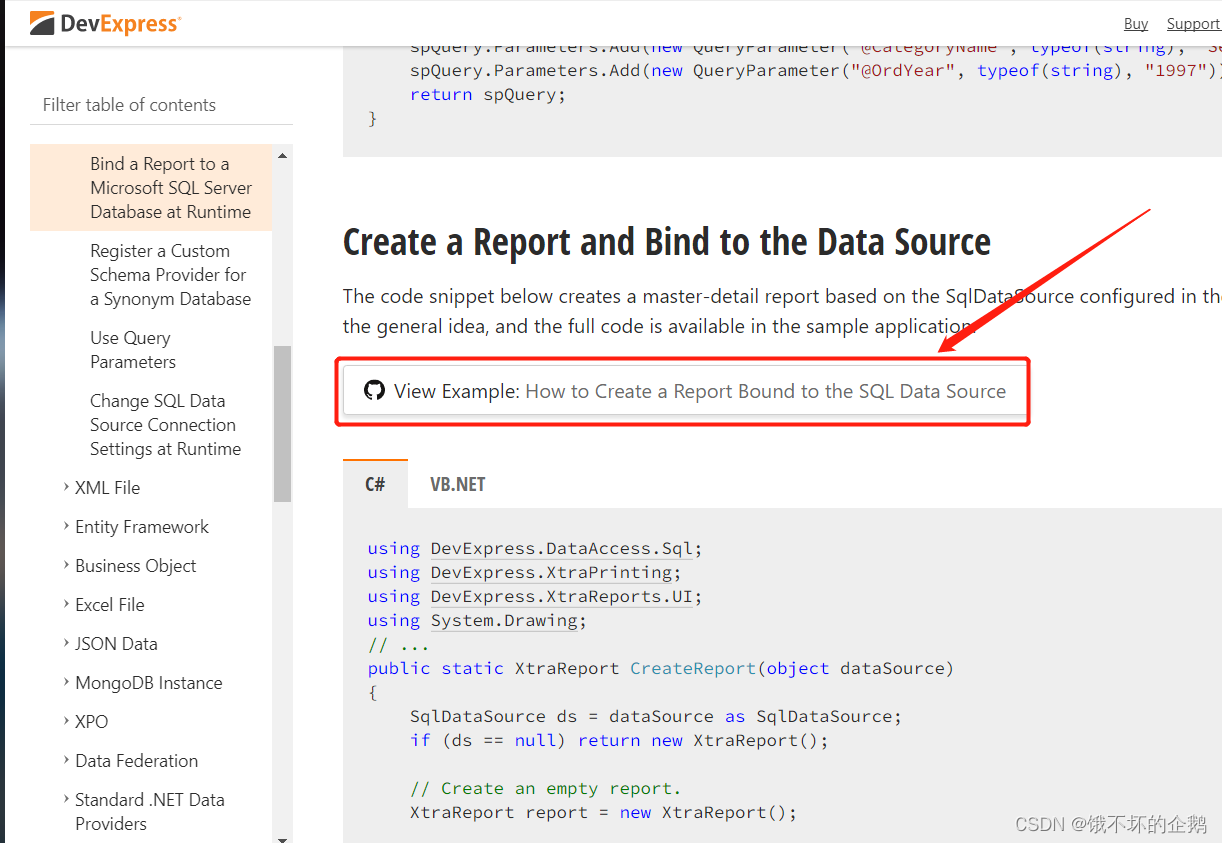Open the Business Object topic
Screen dimensions: 1222x843
(x=136, y=566)
